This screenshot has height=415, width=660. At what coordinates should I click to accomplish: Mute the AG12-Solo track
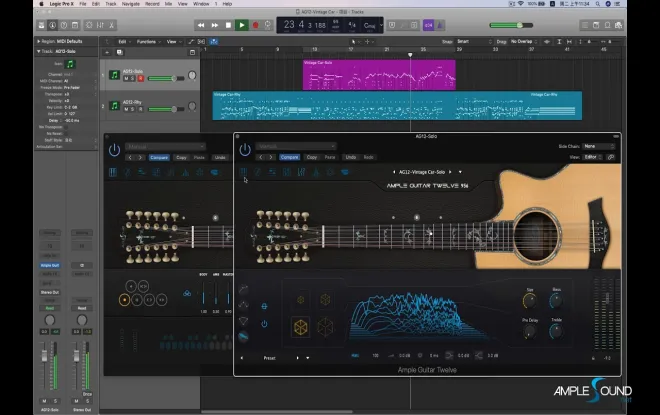tap(126, 79)
